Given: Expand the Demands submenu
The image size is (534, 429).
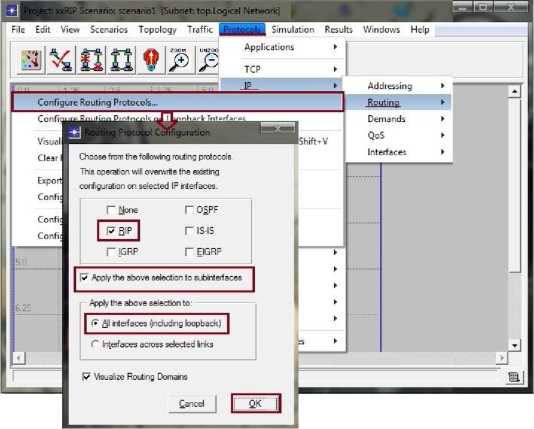Looking at the screenshot, I should pos(399,119).
